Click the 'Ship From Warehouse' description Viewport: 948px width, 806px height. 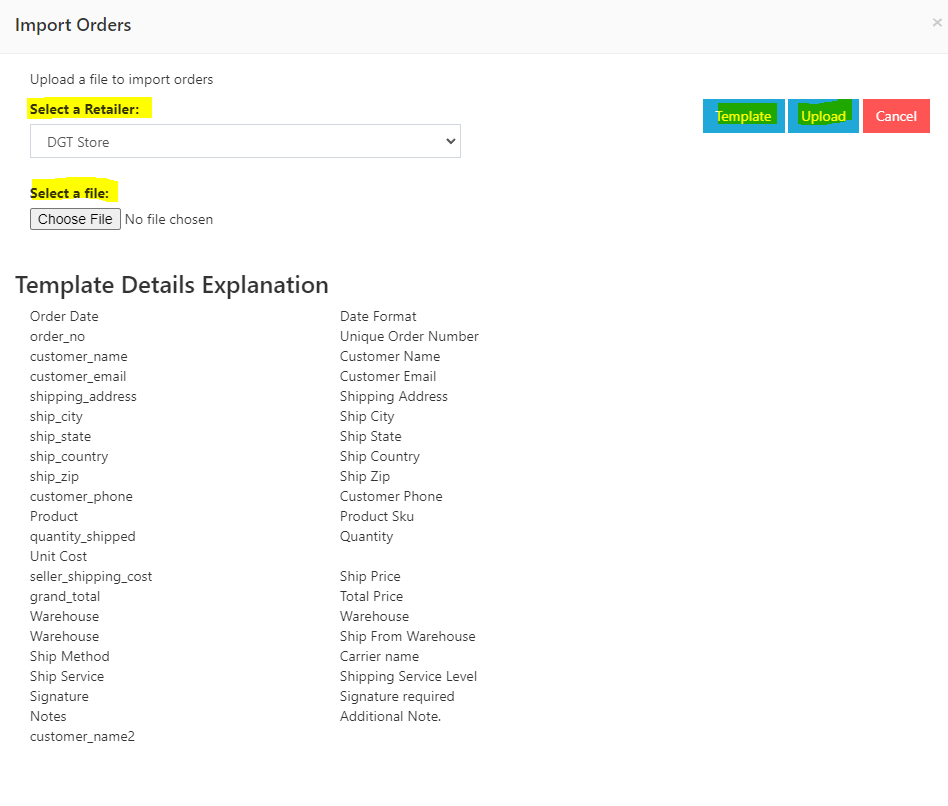pos(407,636)
